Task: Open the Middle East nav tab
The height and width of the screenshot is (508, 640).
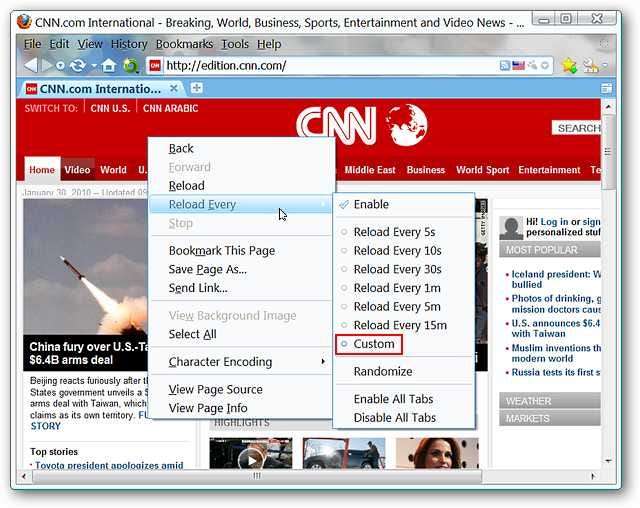Action: tap(370, 170)
